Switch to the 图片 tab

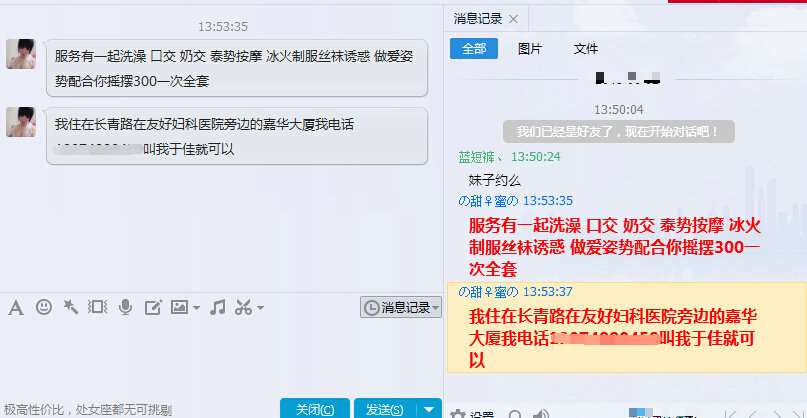pos(530,49)
